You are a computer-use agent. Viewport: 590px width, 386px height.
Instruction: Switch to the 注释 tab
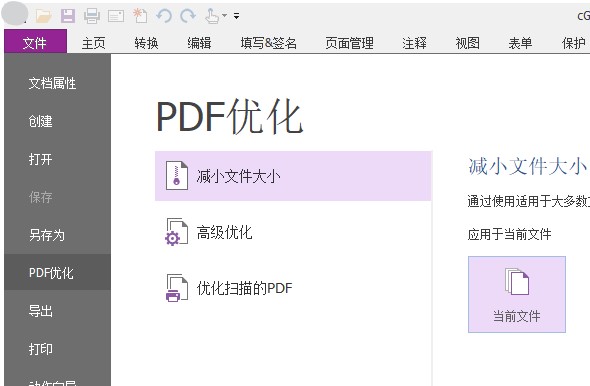[x=414, y=43]
